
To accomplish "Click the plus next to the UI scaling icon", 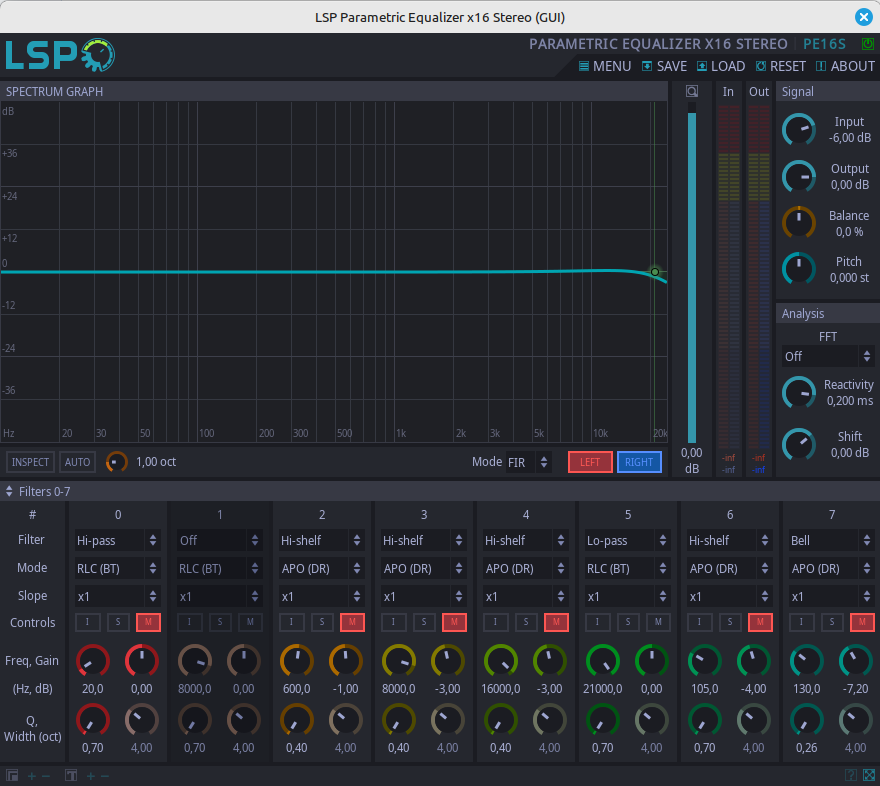I will (32, 776).
